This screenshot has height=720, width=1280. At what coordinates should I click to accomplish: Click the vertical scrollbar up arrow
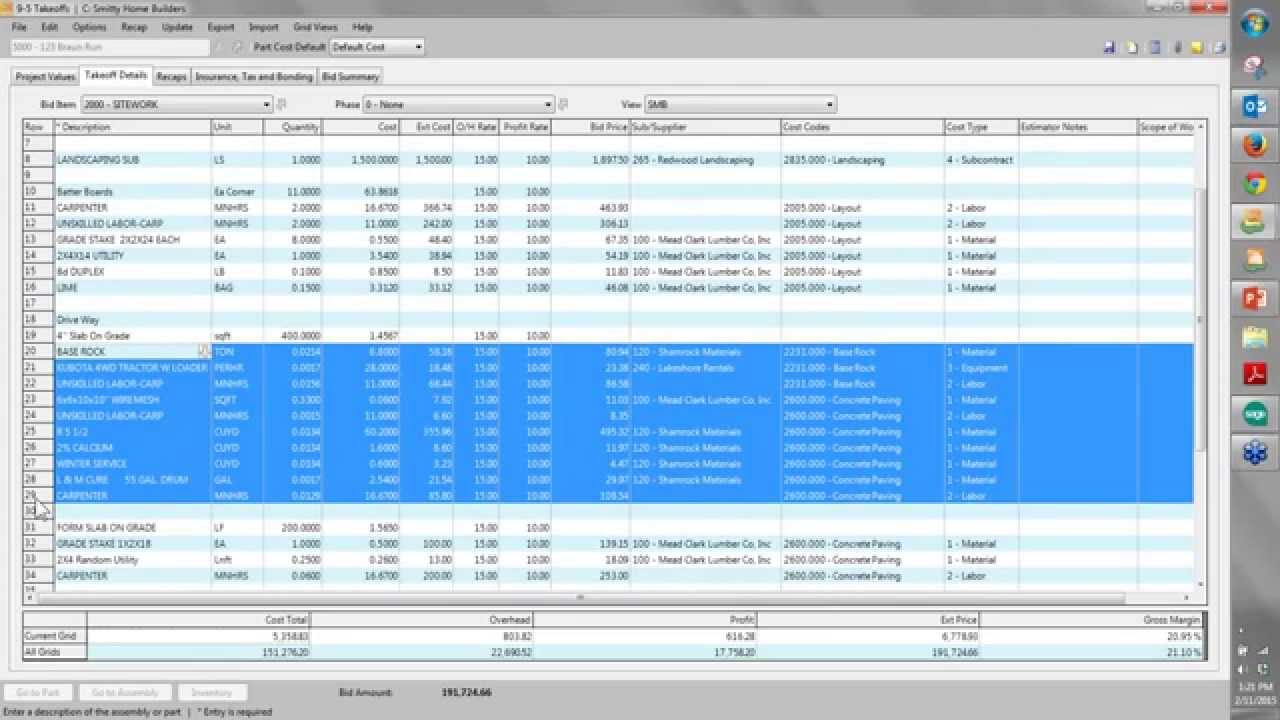pyautogui.click(x=1201, y=127)
